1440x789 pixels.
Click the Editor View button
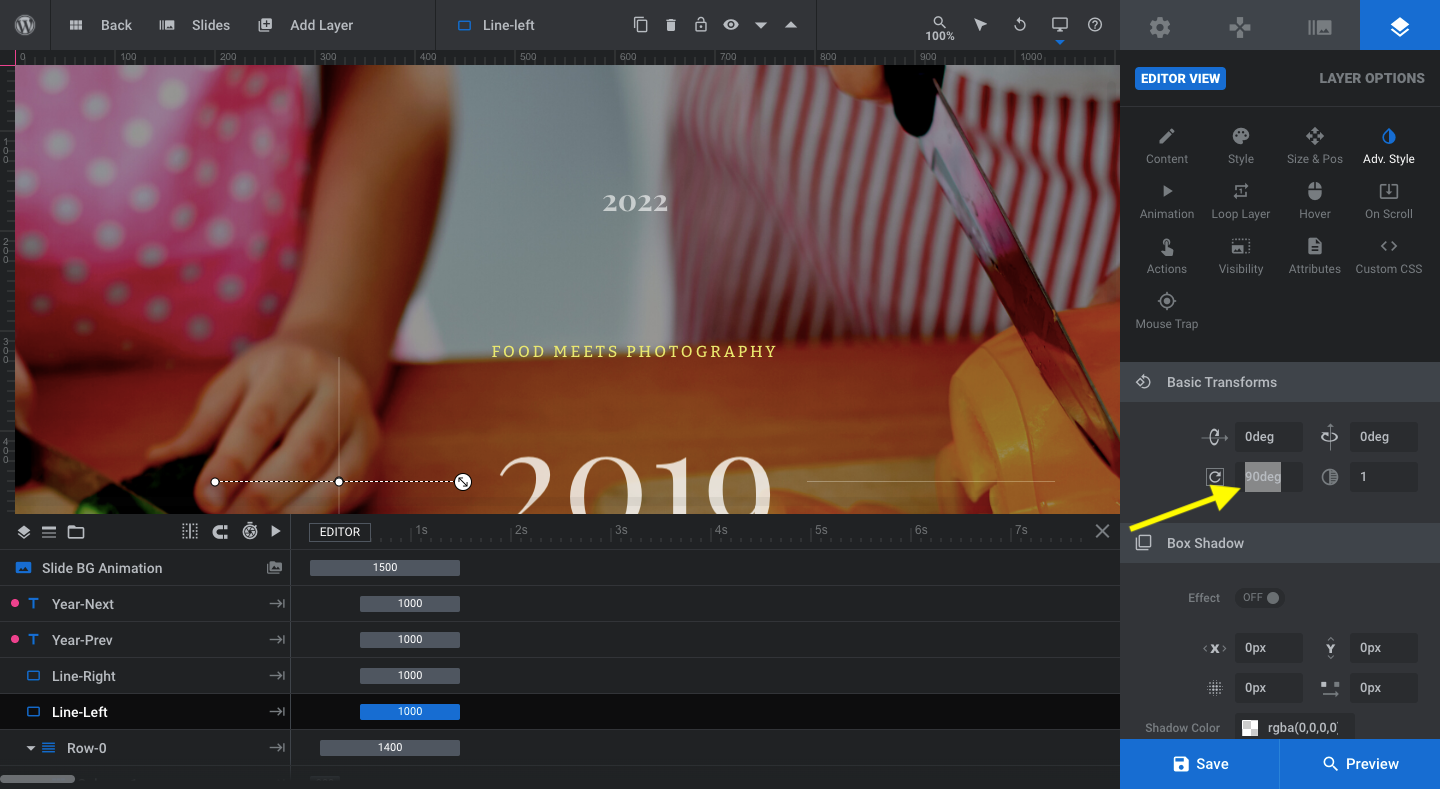pyautogui.click(x=1180, y=78)
